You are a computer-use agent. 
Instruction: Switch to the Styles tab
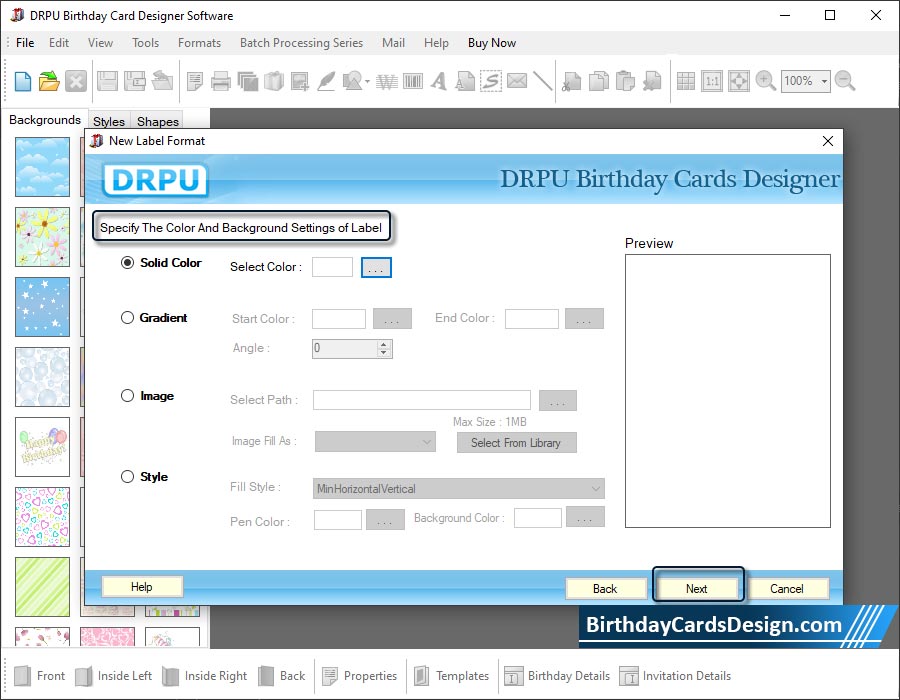[109, 122]
